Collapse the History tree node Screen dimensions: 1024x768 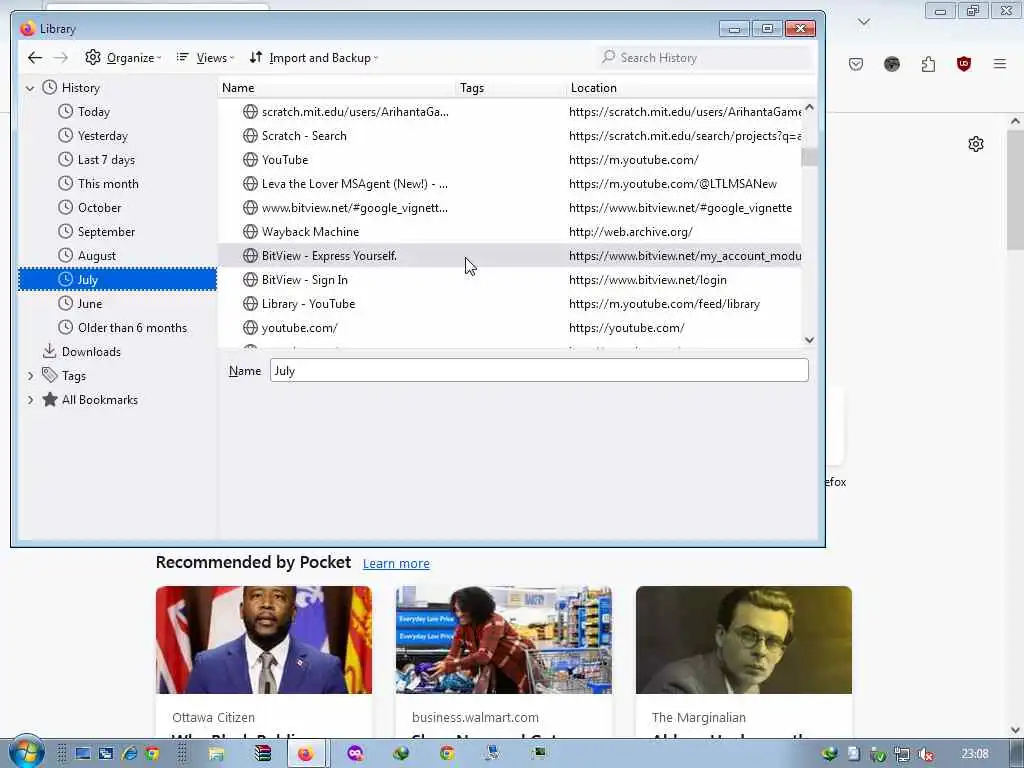coord(29,88)
